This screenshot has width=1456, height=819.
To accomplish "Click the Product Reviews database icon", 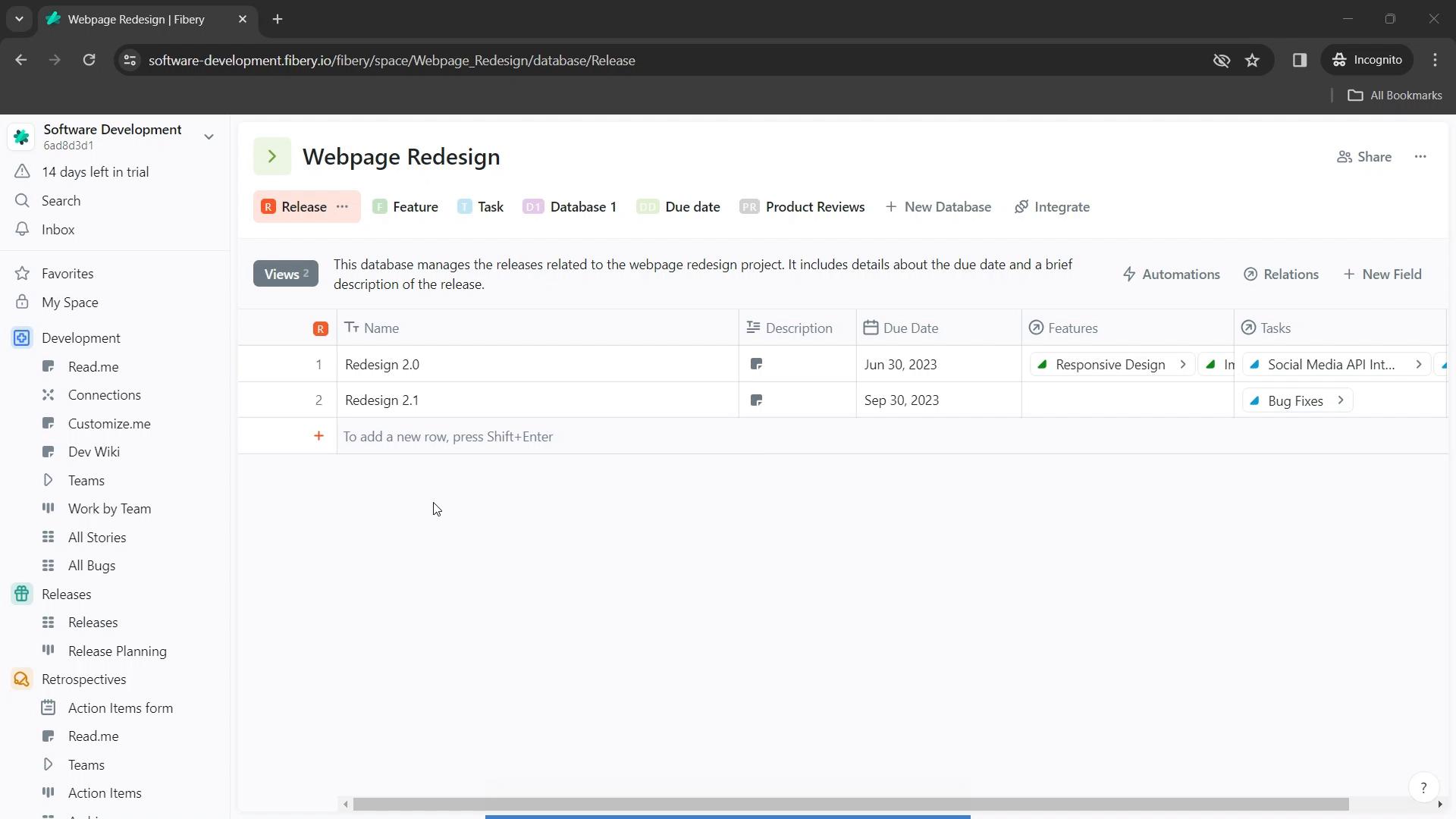I will (x=752, y=207).
